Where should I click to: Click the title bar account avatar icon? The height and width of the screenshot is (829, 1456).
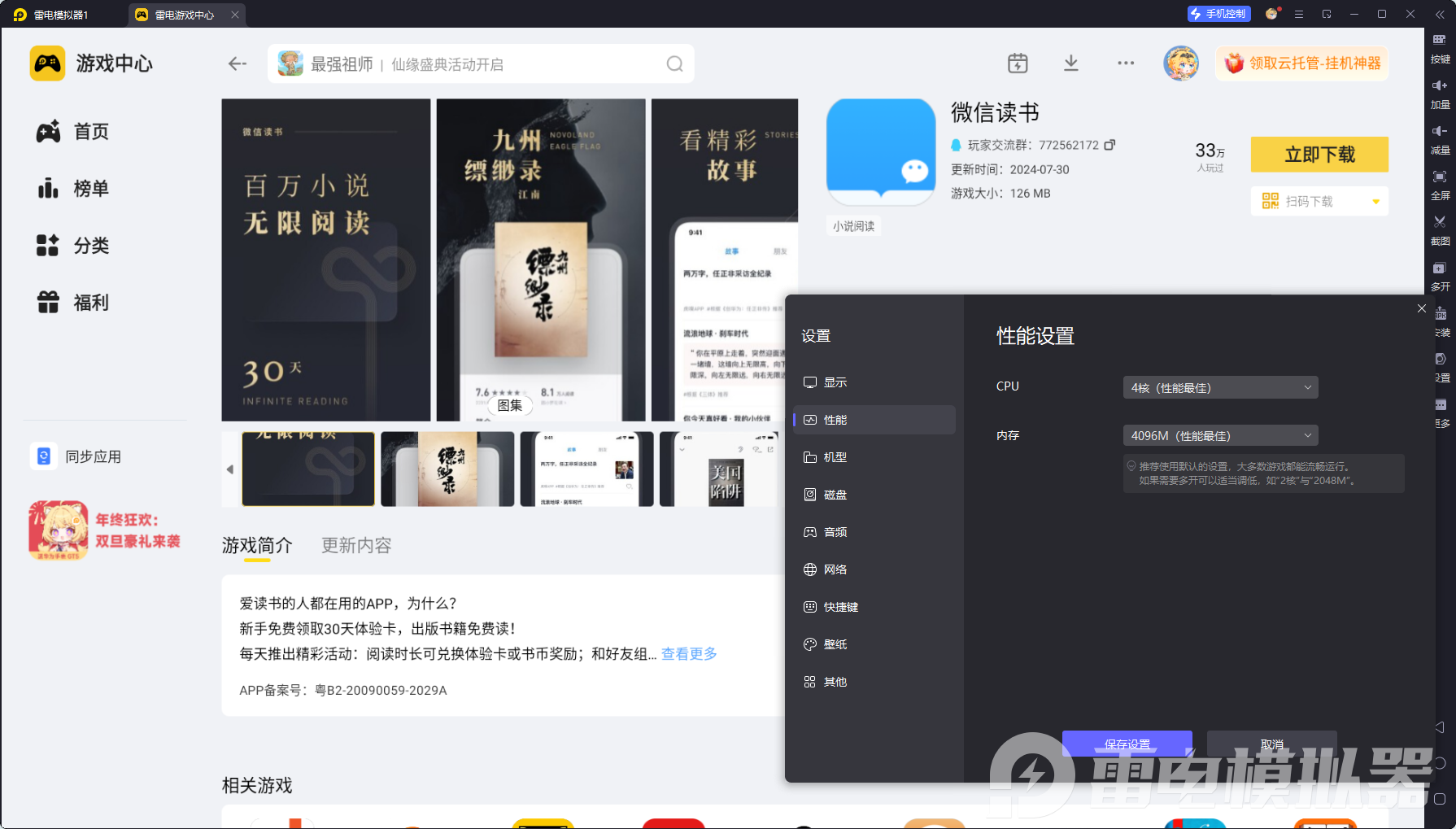(x=1272, y=14)
